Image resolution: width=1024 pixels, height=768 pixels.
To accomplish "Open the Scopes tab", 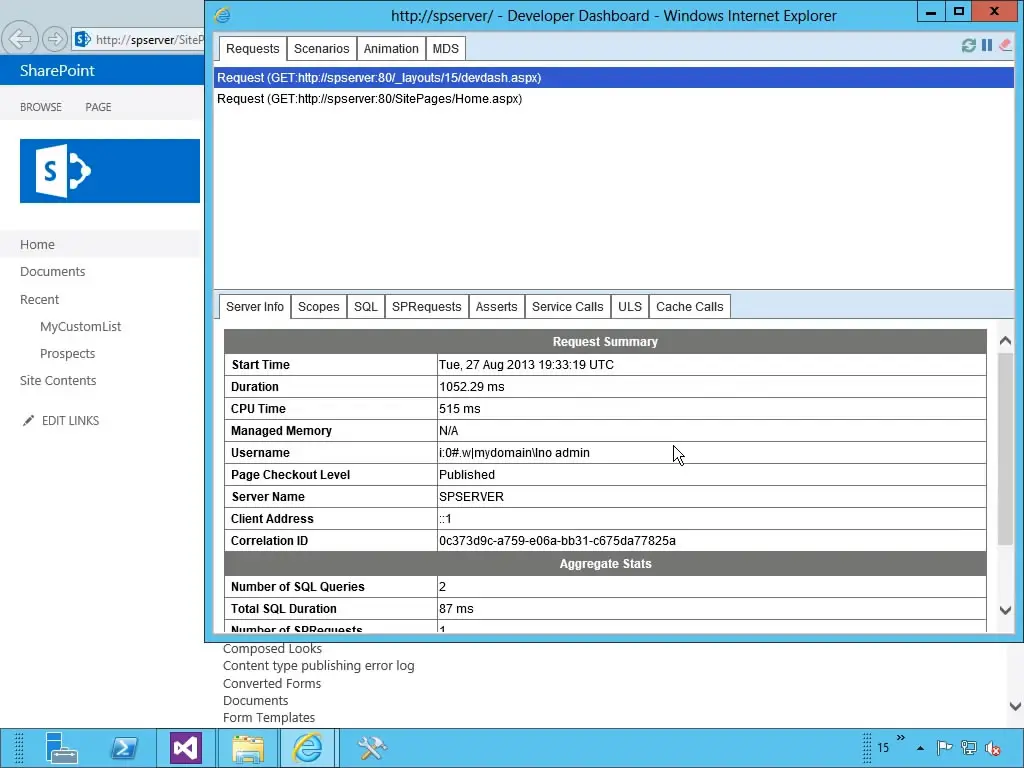I will click(x=319, y=307).
